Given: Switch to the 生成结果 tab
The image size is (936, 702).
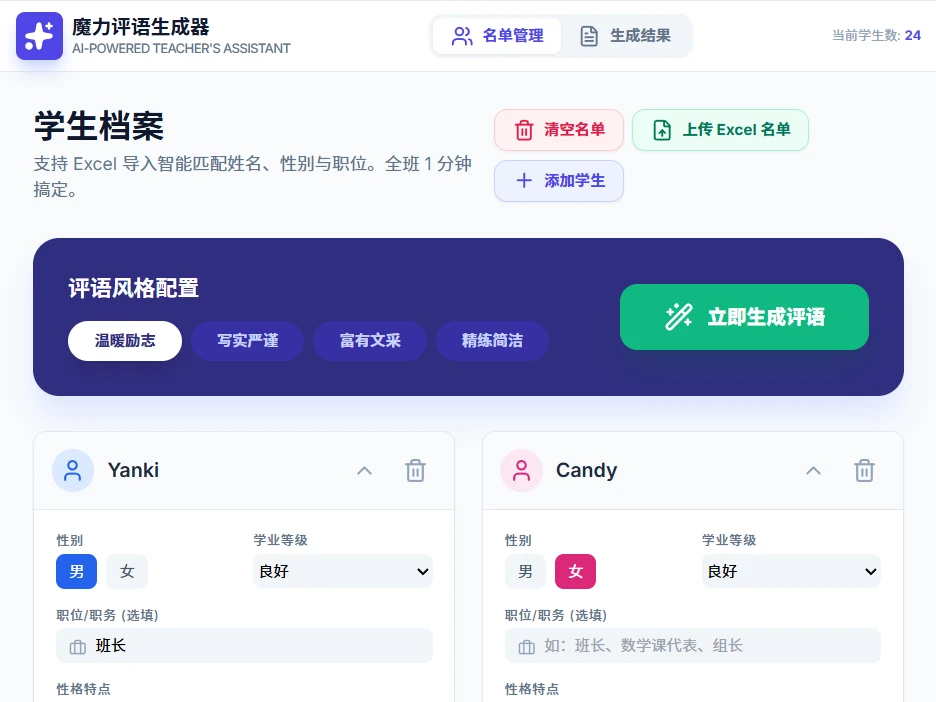Looking at the screenshot, I should click(626, 36).
